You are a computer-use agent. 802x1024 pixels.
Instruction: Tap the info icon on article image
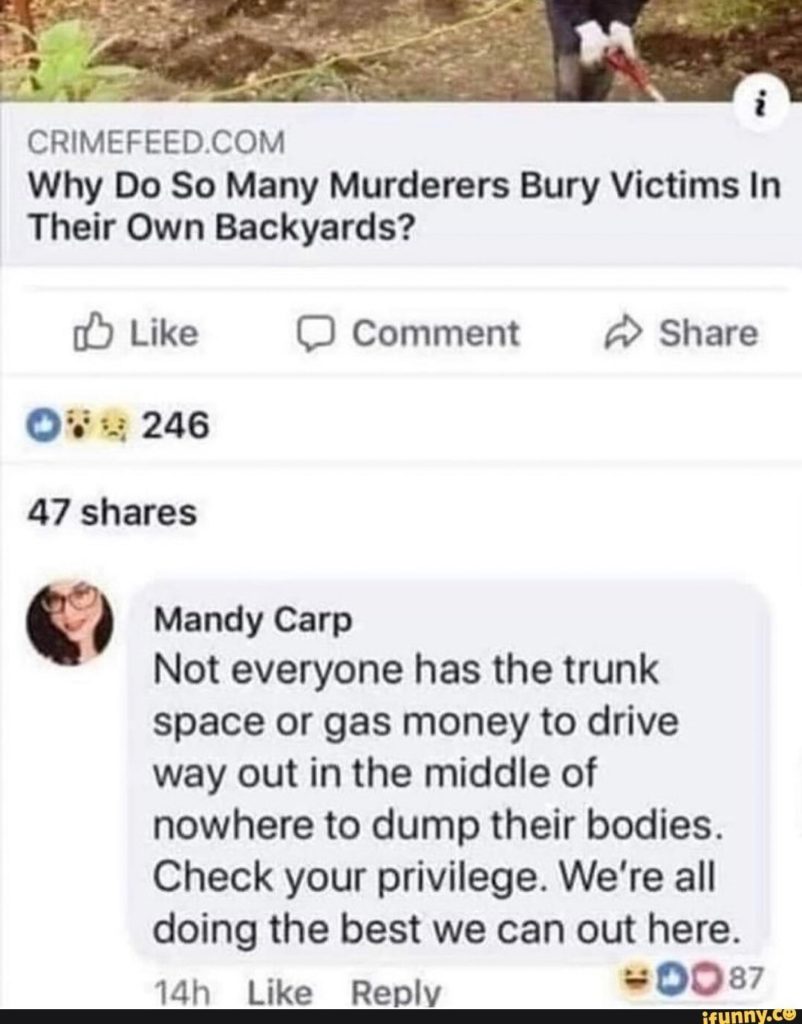pyautogui.click(x=760, y=108)
